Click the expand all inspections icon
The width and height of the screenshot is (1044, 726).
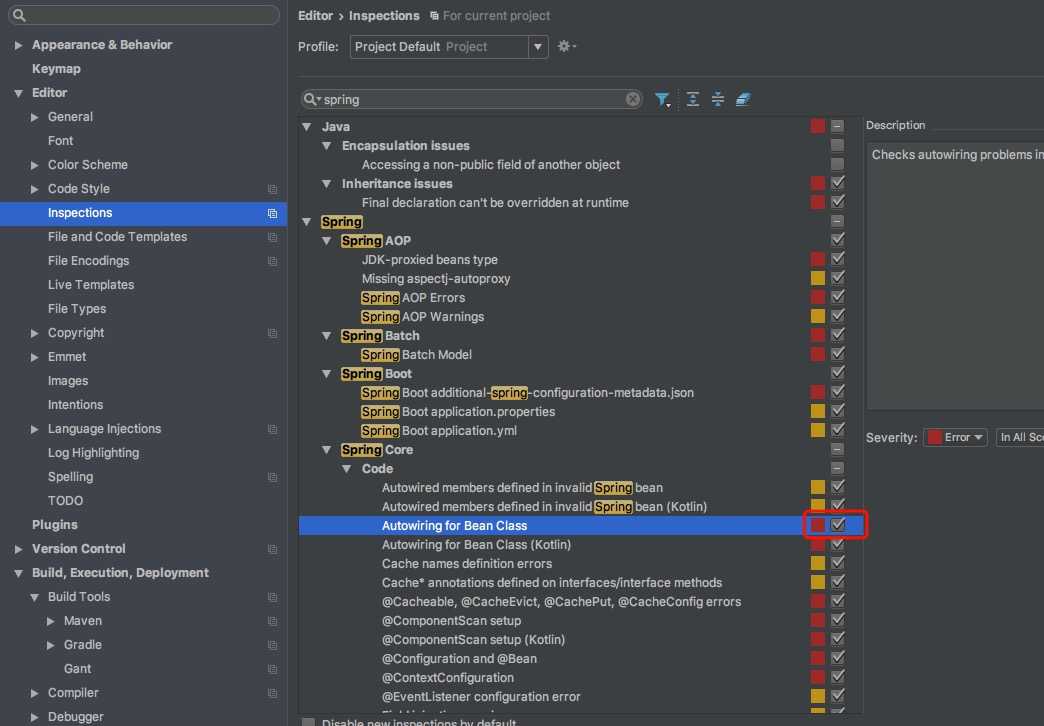click(692, 99)
